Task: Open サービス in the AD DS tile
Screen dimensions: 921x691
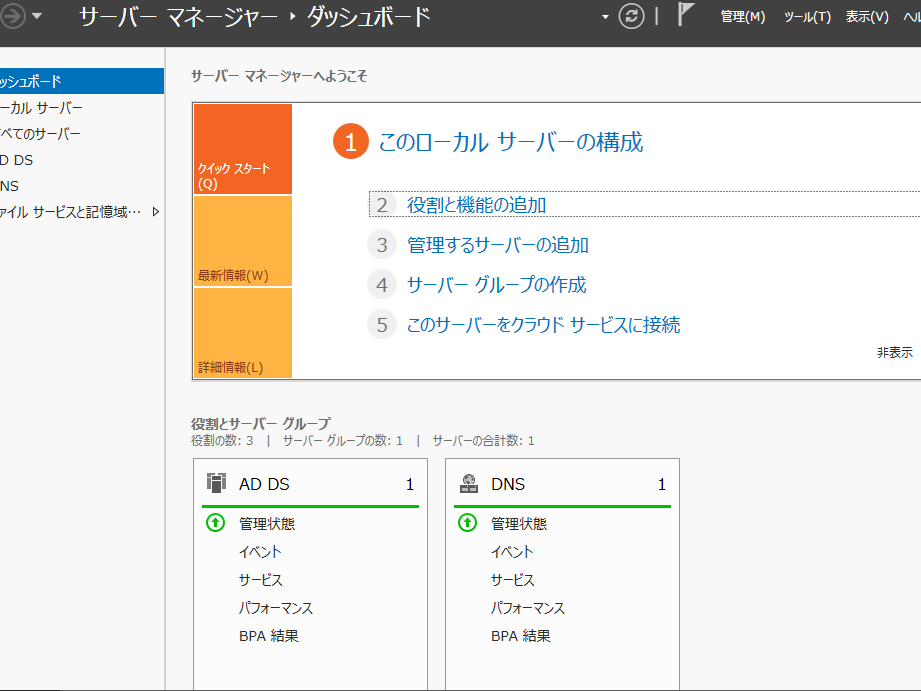Action: [261, 580]
